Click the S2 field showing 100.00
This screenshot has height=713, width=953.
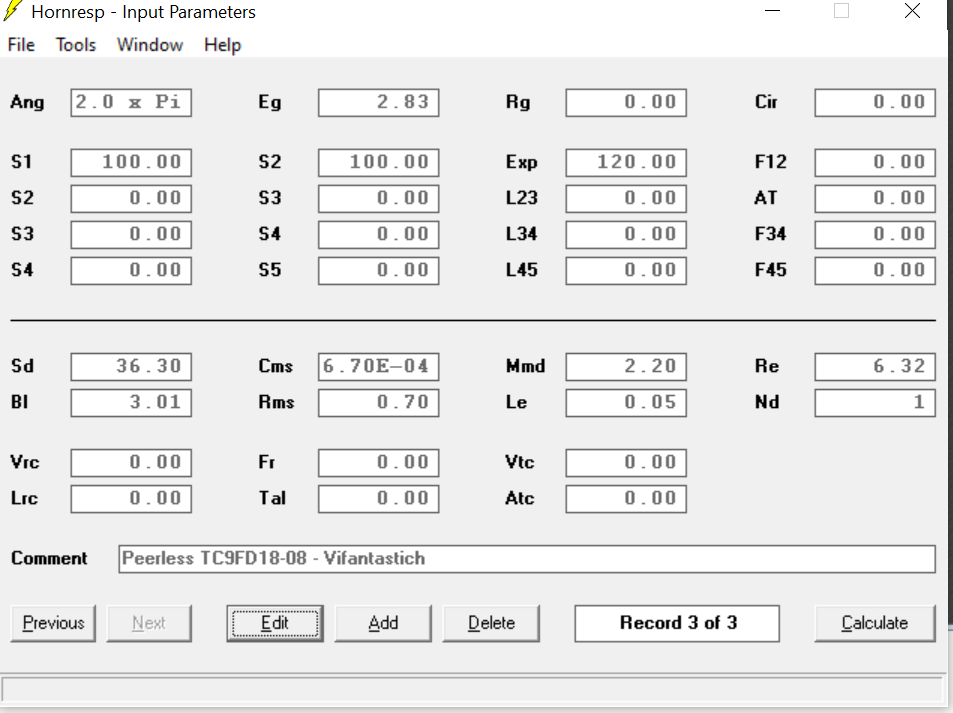tap(379, 162)
